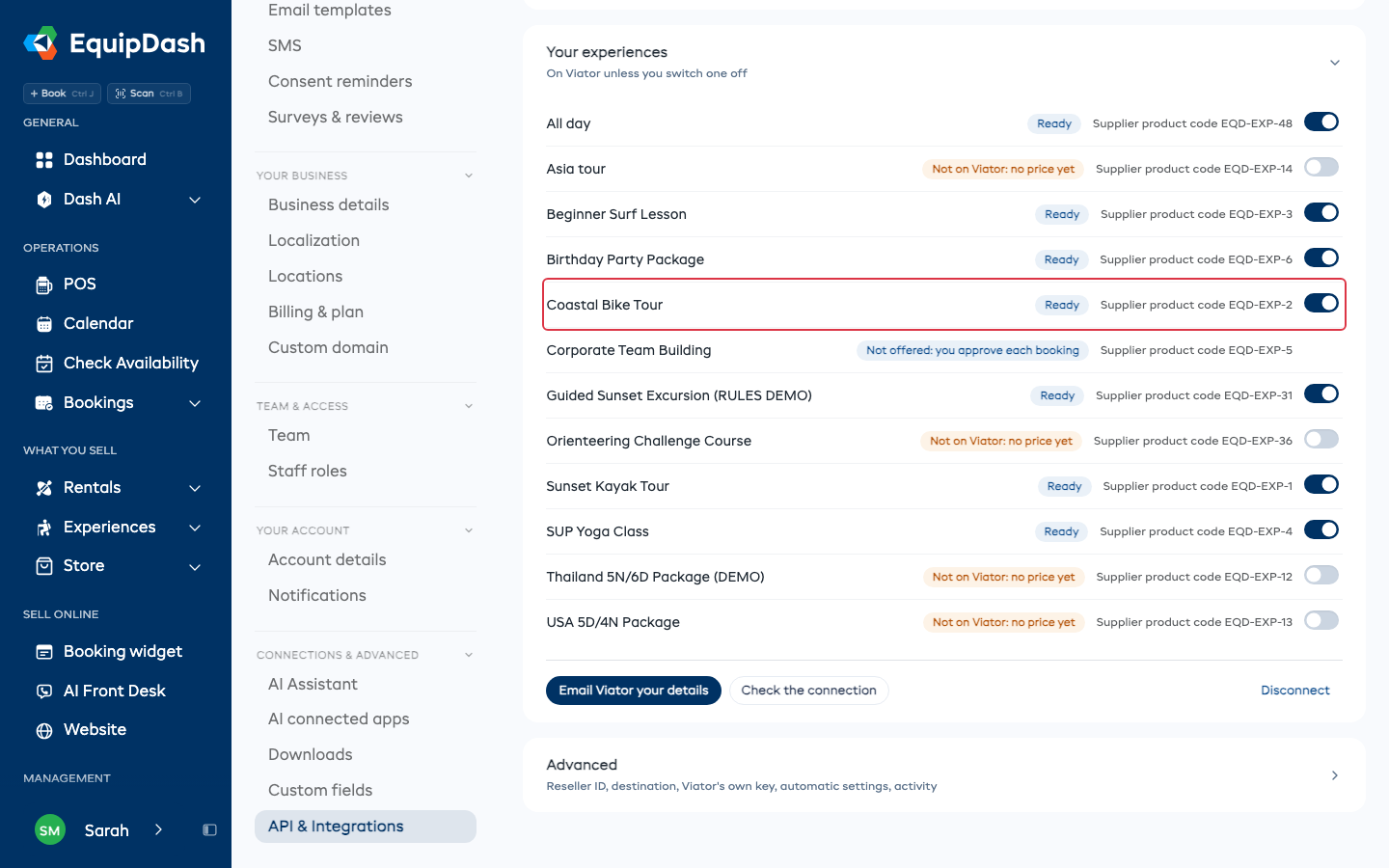Open the Calendar icon entry
1389x868 pixels.
click(43, 324)
